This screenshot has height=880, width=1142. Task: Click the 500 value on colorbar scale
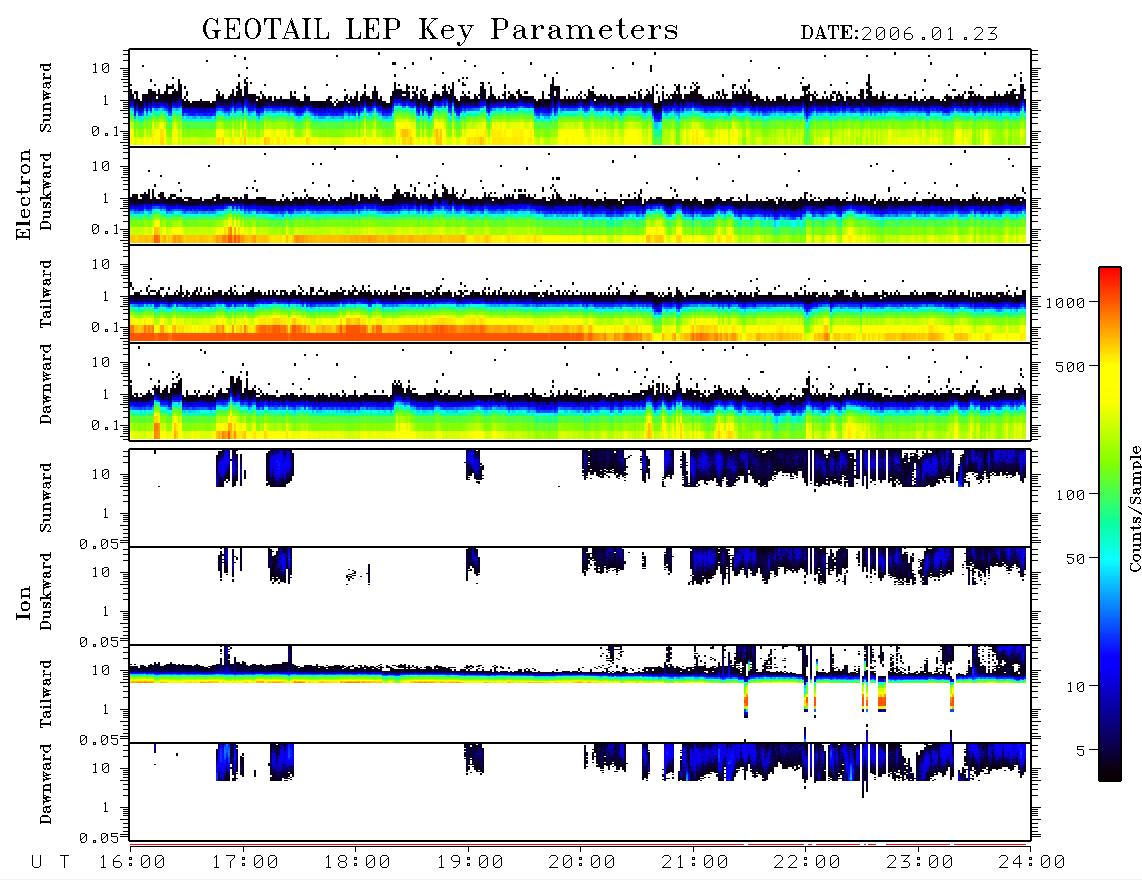(1070, 366)
